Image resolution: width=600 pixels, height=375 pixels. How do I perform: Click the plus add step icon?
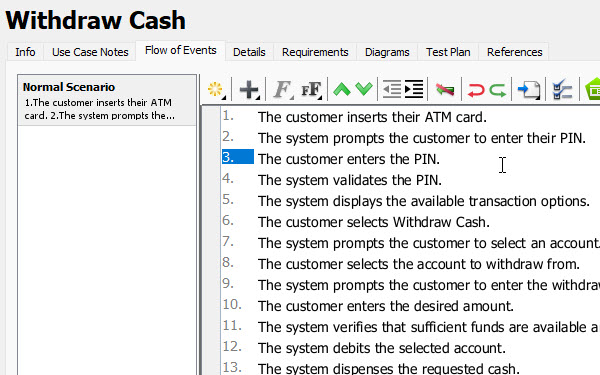(249, 90)
